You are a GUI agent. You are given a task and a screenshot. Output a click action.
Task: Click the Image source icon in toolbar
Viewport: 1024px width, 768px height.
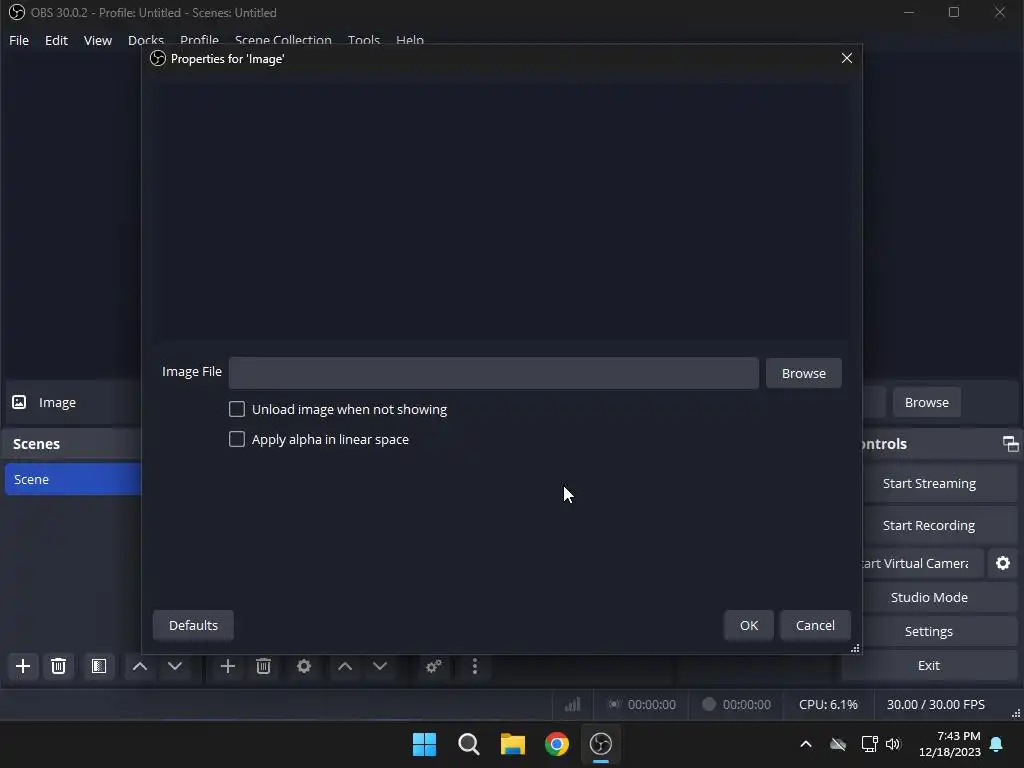coord(20,402)
